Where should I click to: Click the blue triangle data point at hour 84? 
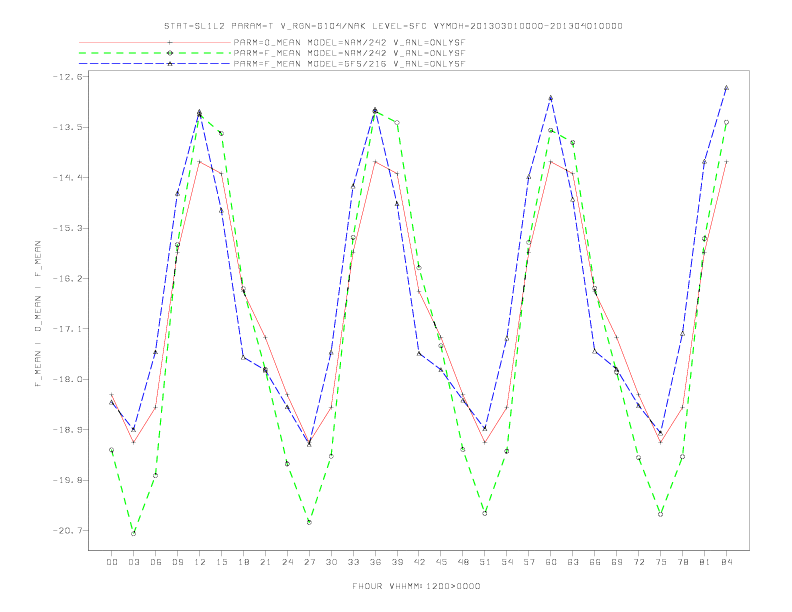[727, 87]
